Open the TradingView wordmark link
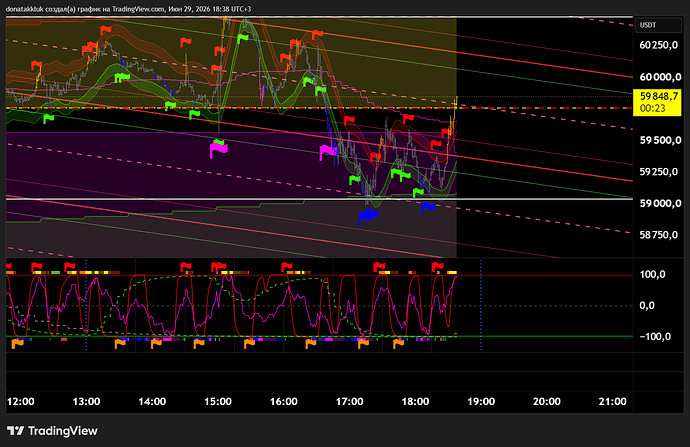The image size is (690, 447). click(62, 431)
